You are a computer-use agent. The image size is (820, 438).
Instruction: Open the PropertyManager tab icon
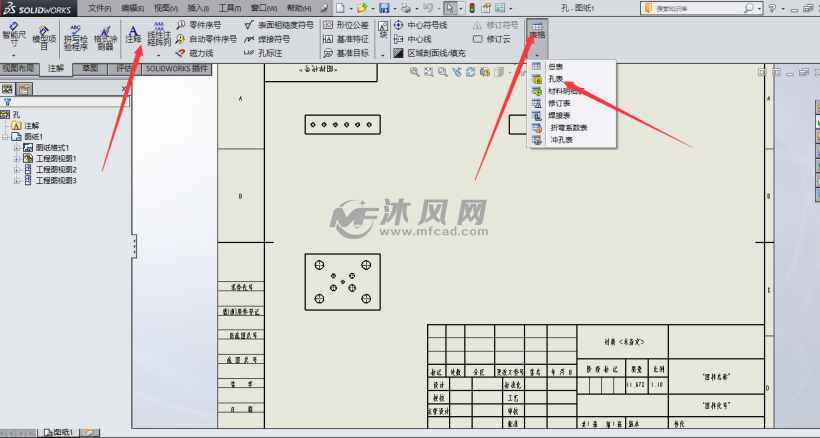pos(25,89)
